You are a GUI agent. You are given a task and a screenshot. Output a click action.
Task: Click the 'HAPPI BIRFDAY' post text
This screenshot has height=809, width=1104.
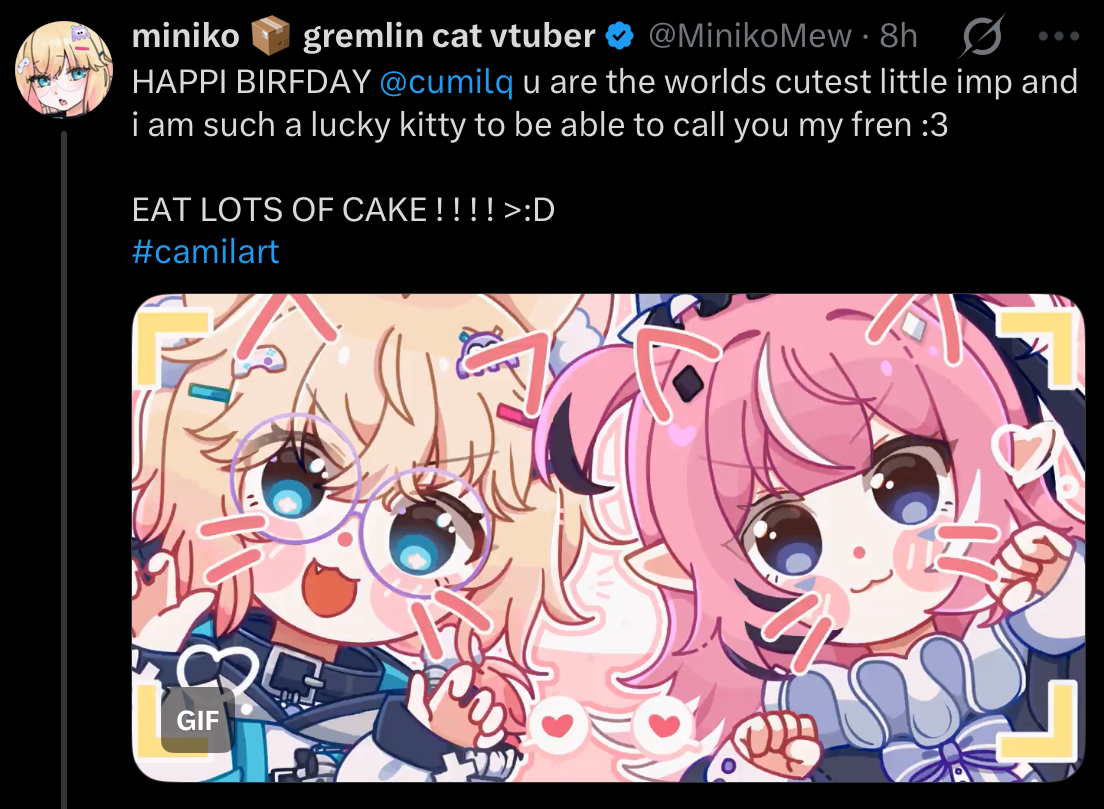coord(251,82)
